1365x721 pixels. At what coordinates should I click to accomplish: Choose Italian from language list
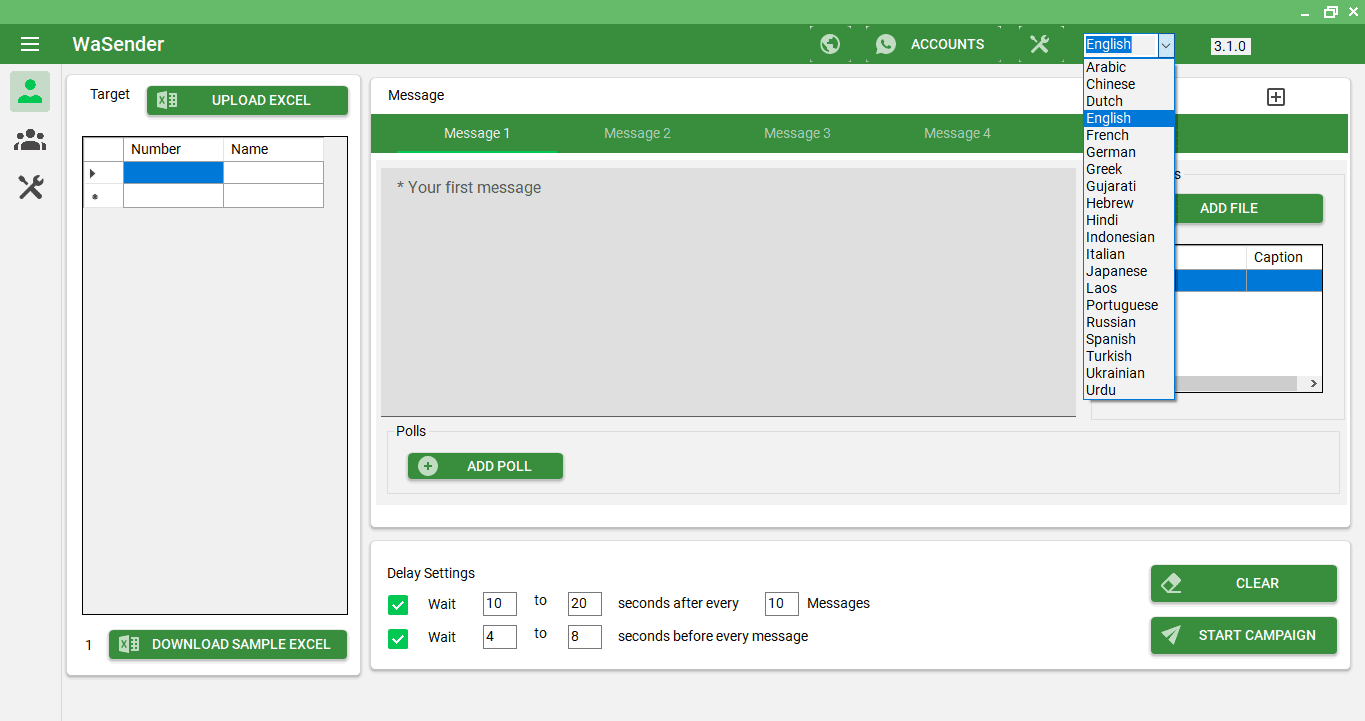[x=1129, y=254]
